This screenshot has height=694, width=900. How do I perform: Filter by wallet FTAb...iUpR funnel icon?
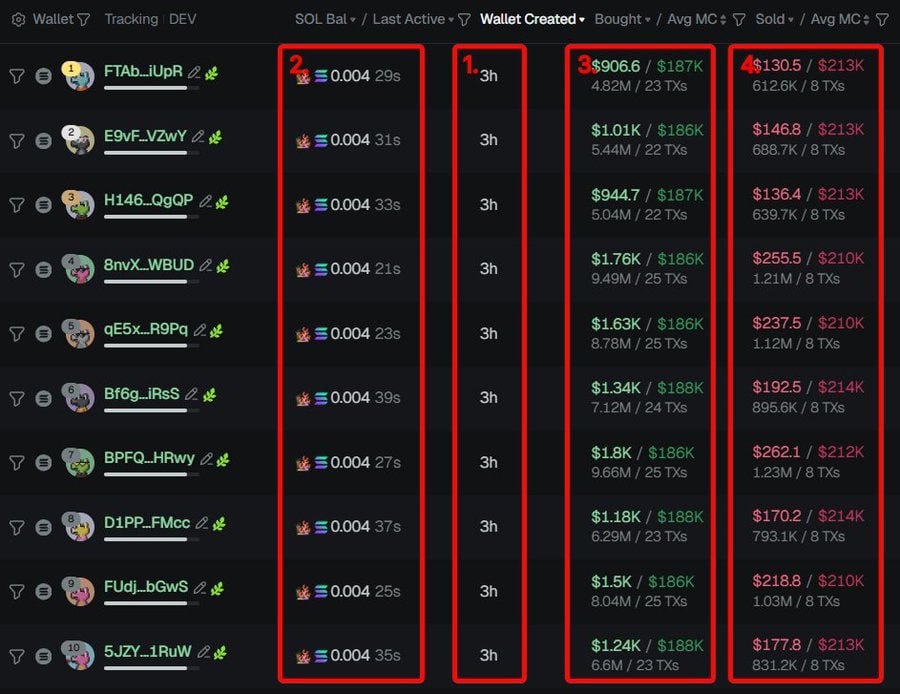17,76
